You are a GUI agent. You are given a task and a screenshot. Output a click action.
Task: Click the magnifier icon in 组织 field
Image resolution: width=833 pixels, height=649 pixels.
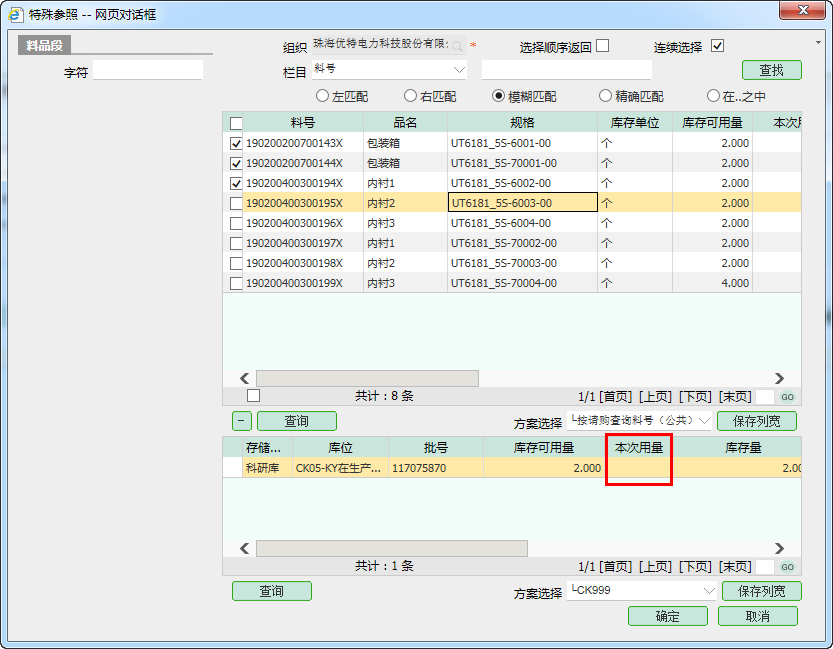pyautogui.click(x=457, y=46)
